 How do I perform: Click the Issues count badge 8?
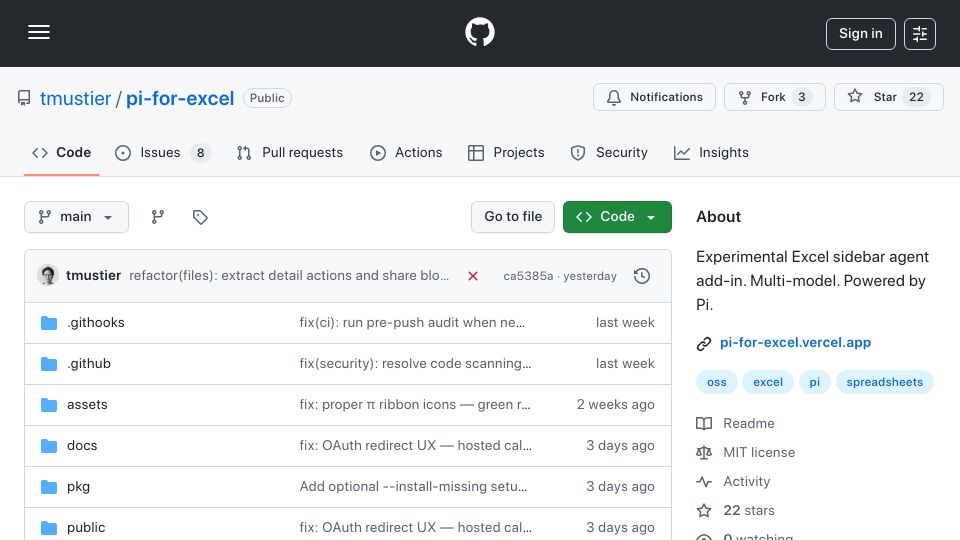click(x=200, y=152)
